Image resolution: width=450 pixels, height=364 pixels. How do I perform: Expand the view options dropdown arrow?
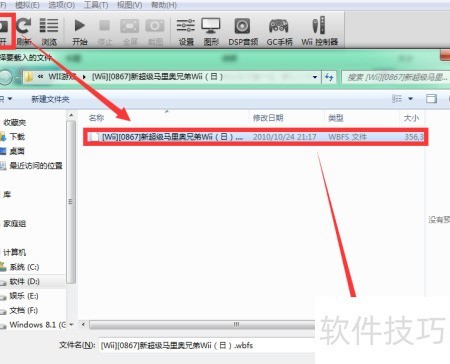point(411,99)
